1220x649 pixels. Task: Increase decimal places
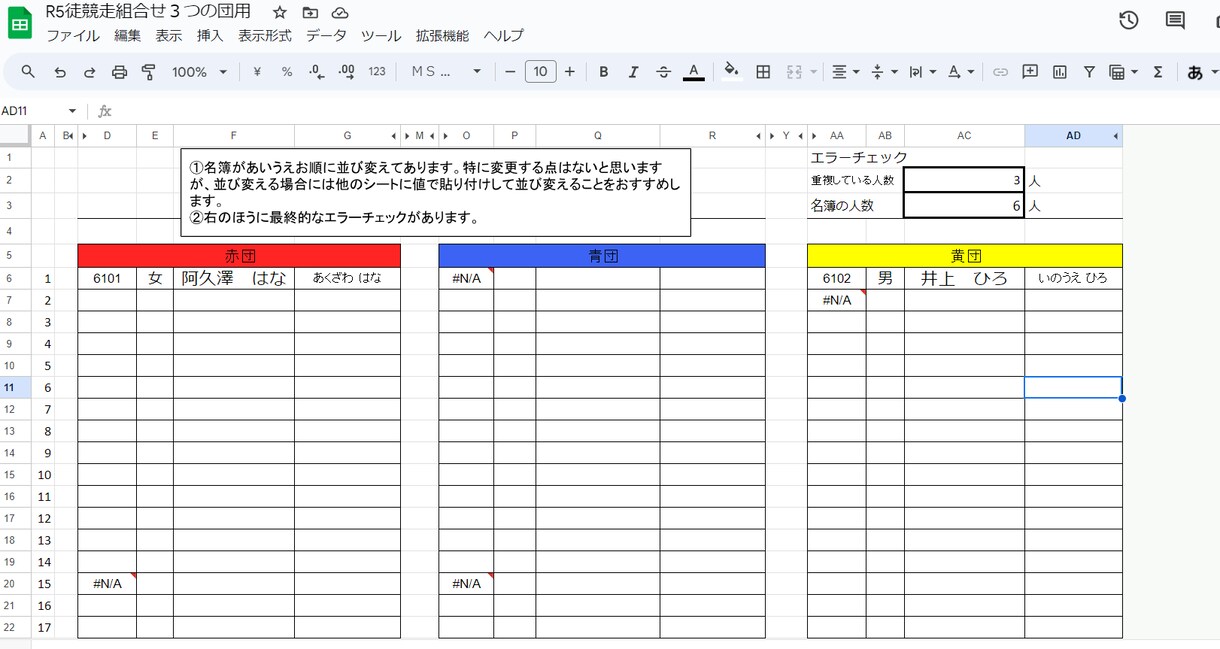pos(347,72)
